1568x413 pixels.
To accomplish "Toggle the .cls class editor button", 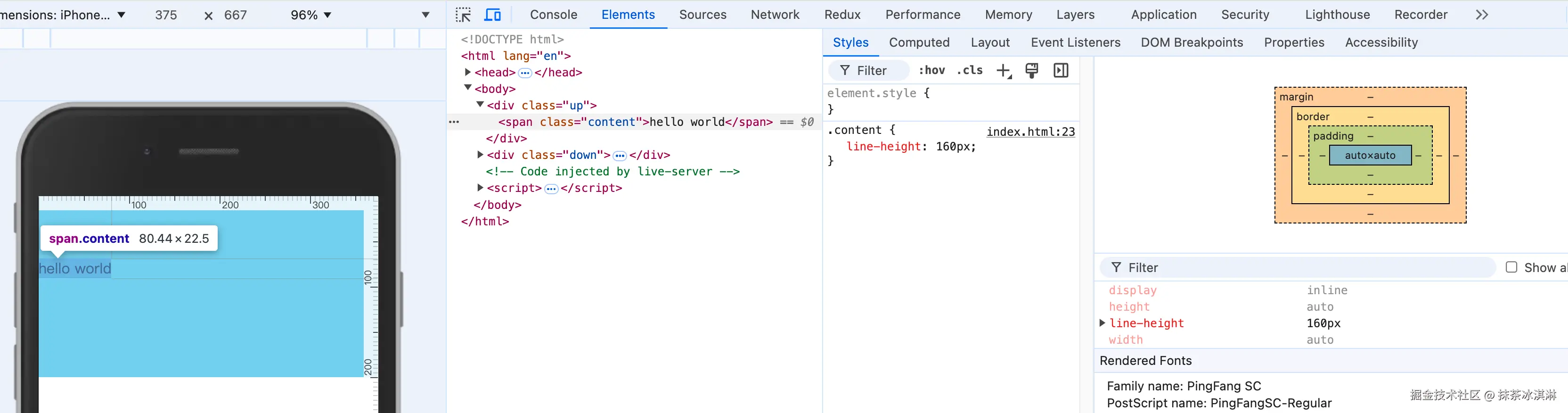I will (970, 70).
